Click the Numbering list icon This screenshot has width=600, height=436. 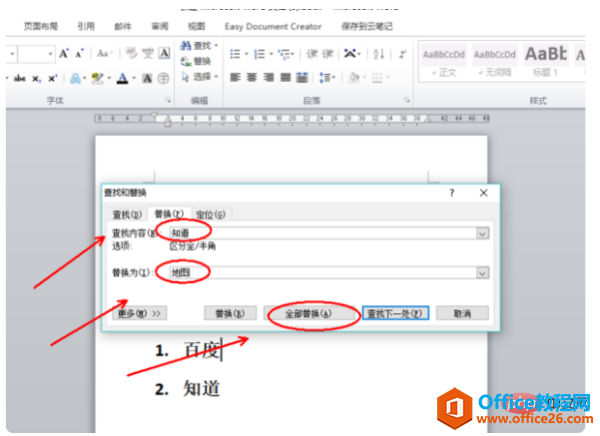pyautogui.click(x=259, y=54)
